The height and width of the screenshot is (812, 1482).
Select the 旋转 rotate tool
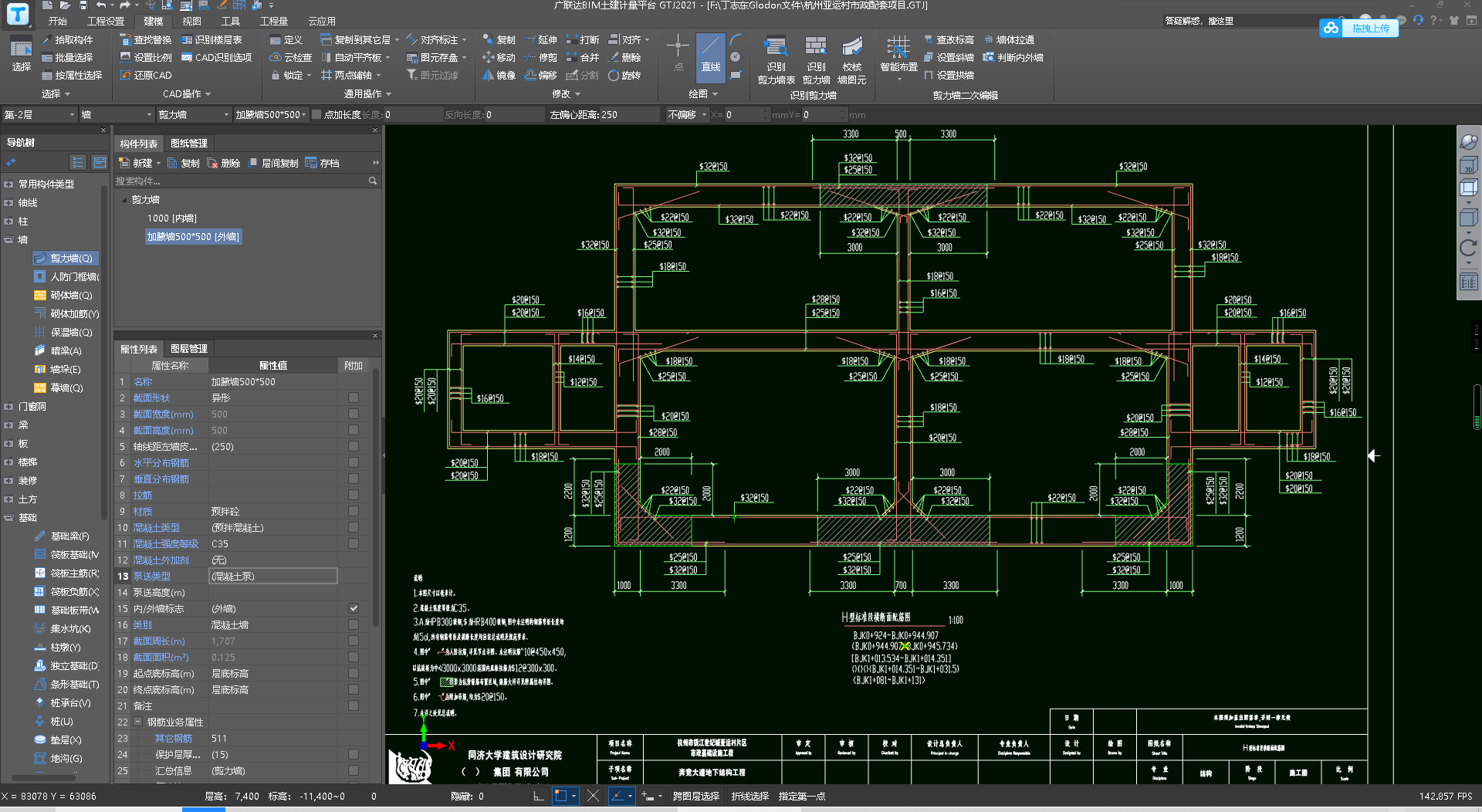pyautogui.click(x=624, y=75)
